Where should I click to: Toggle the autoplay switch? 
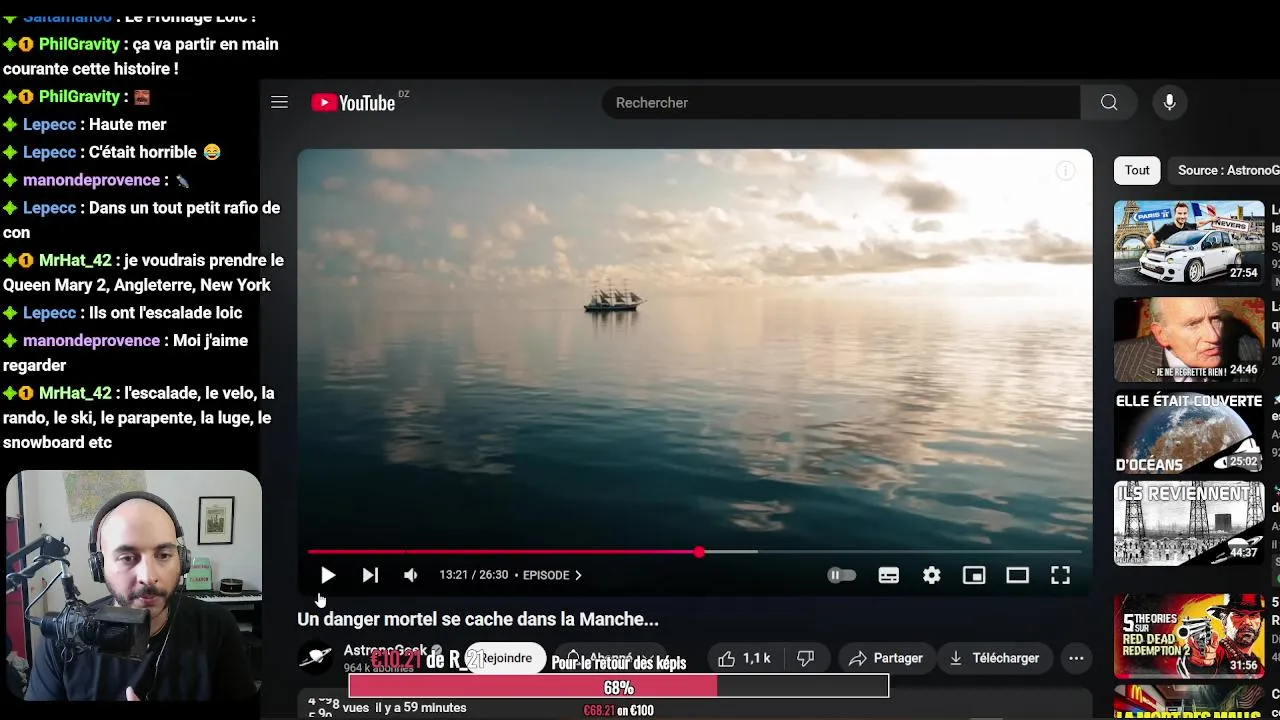(x=842, y=575)
